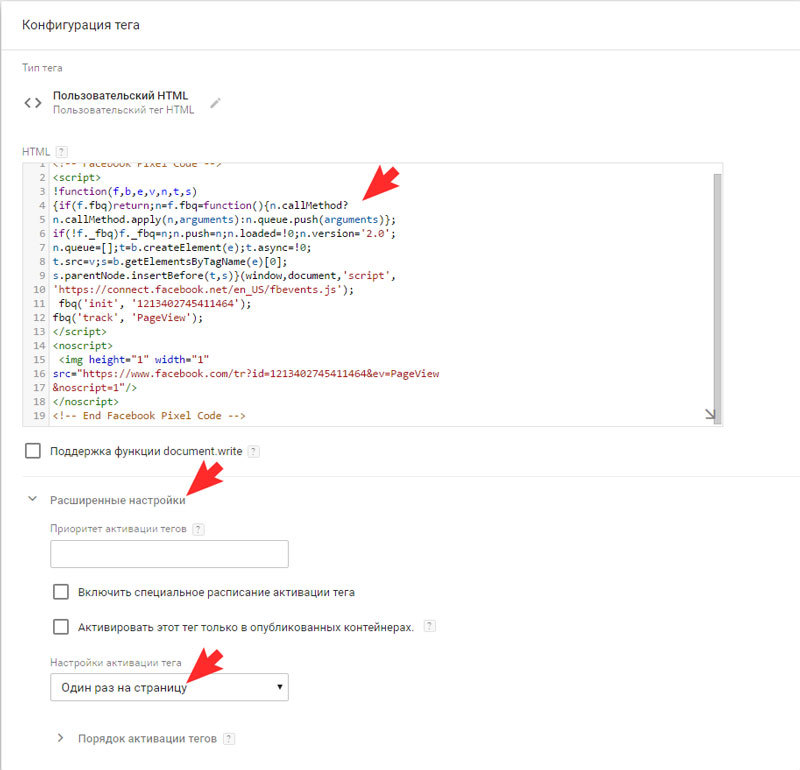Click the Расширенные настройки label
The height and width of the screenshot is (770, 800).
(x=118, y=500)
